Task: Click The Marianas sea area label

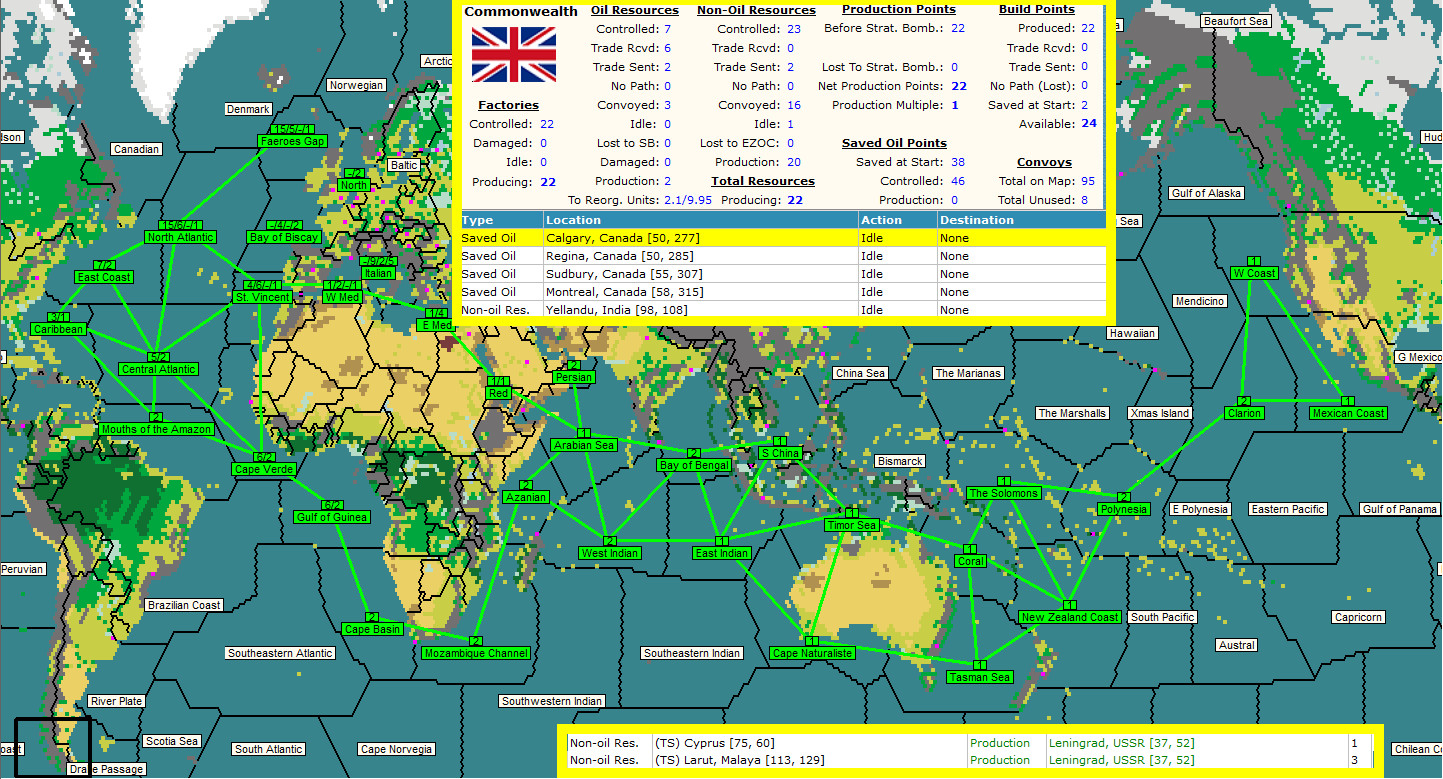Action: [967, 374]
